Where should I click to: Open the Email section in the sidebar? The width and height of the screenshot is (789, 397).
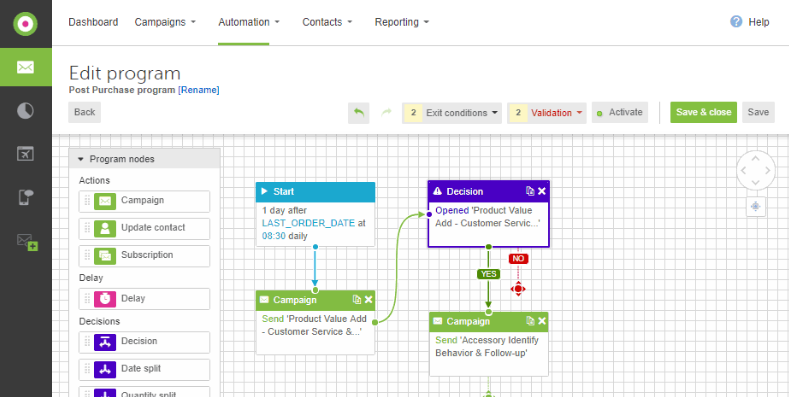[26, 67]
